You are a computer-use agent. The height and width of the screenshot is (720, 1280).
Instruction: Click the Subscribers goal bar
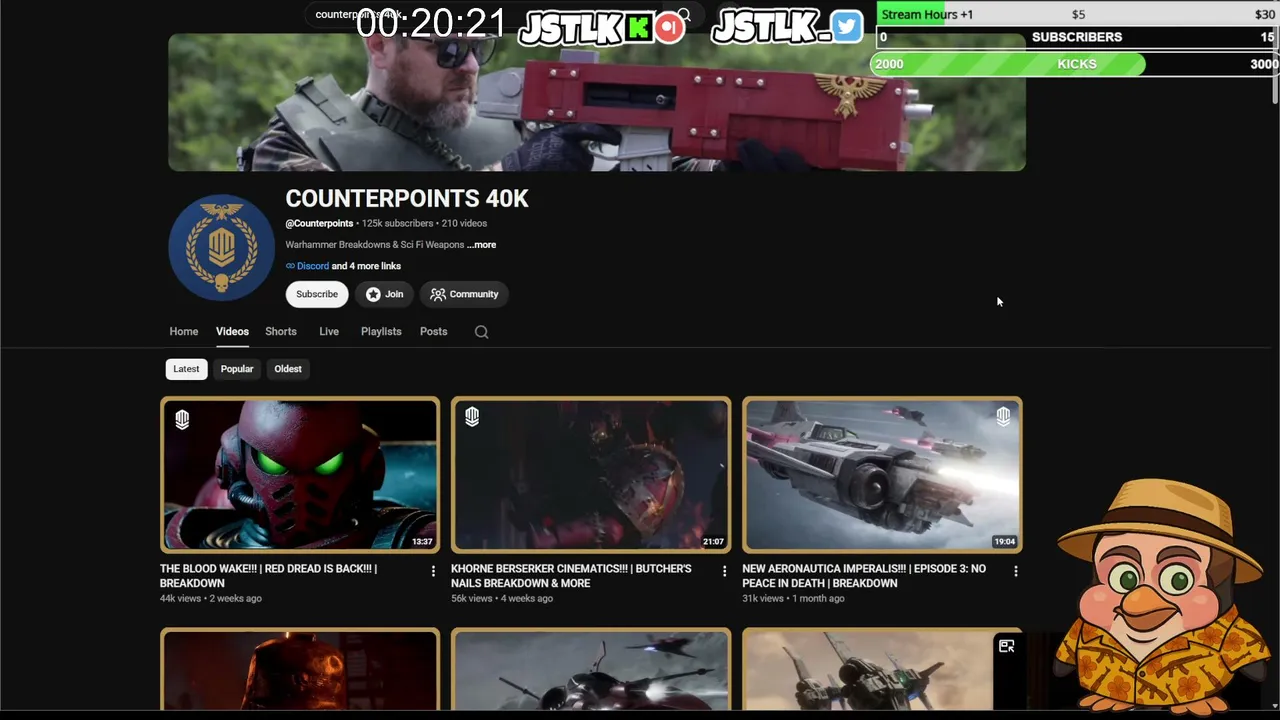point(1077,37)
